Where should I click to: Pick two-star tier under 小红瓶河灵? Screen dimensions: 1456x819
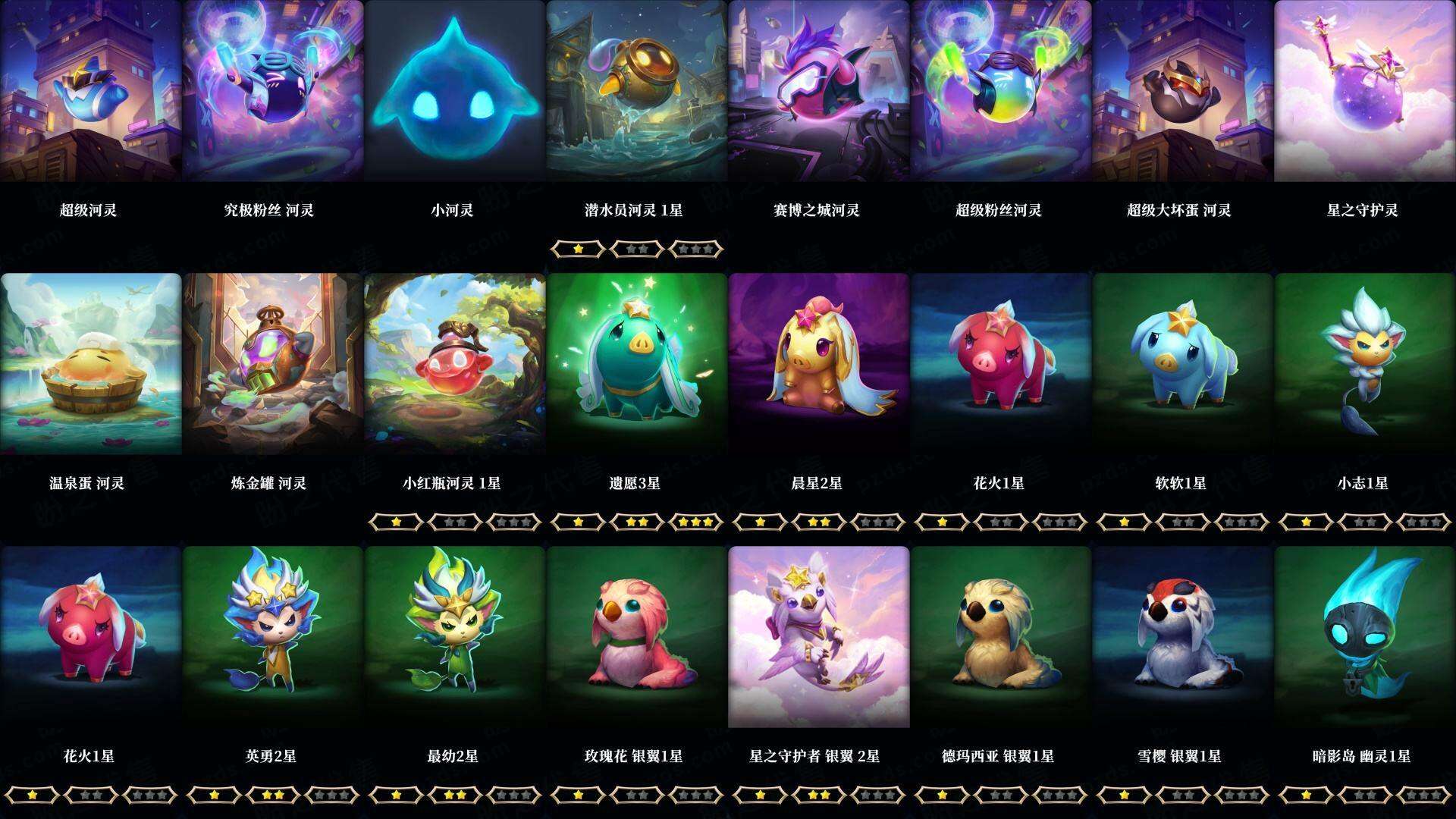click(455, 522)
